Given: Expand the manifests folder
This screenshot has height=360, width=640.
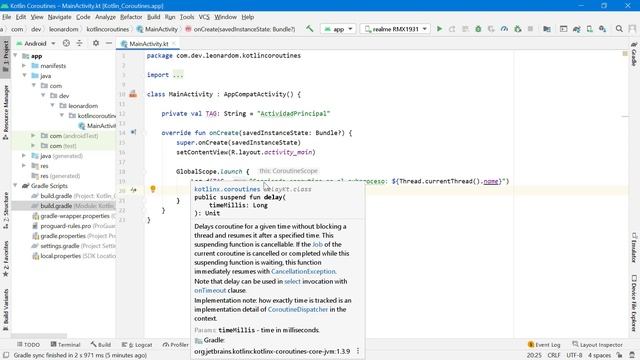Looking at the screenshot, I should [x=24, y=65].
